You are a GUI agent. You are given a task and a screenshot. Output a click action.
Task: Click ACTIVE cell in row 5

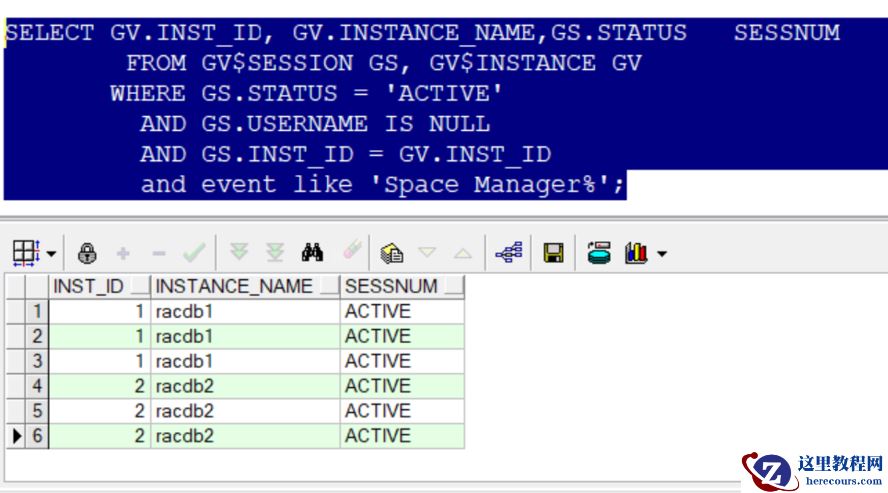coord(402,411)
